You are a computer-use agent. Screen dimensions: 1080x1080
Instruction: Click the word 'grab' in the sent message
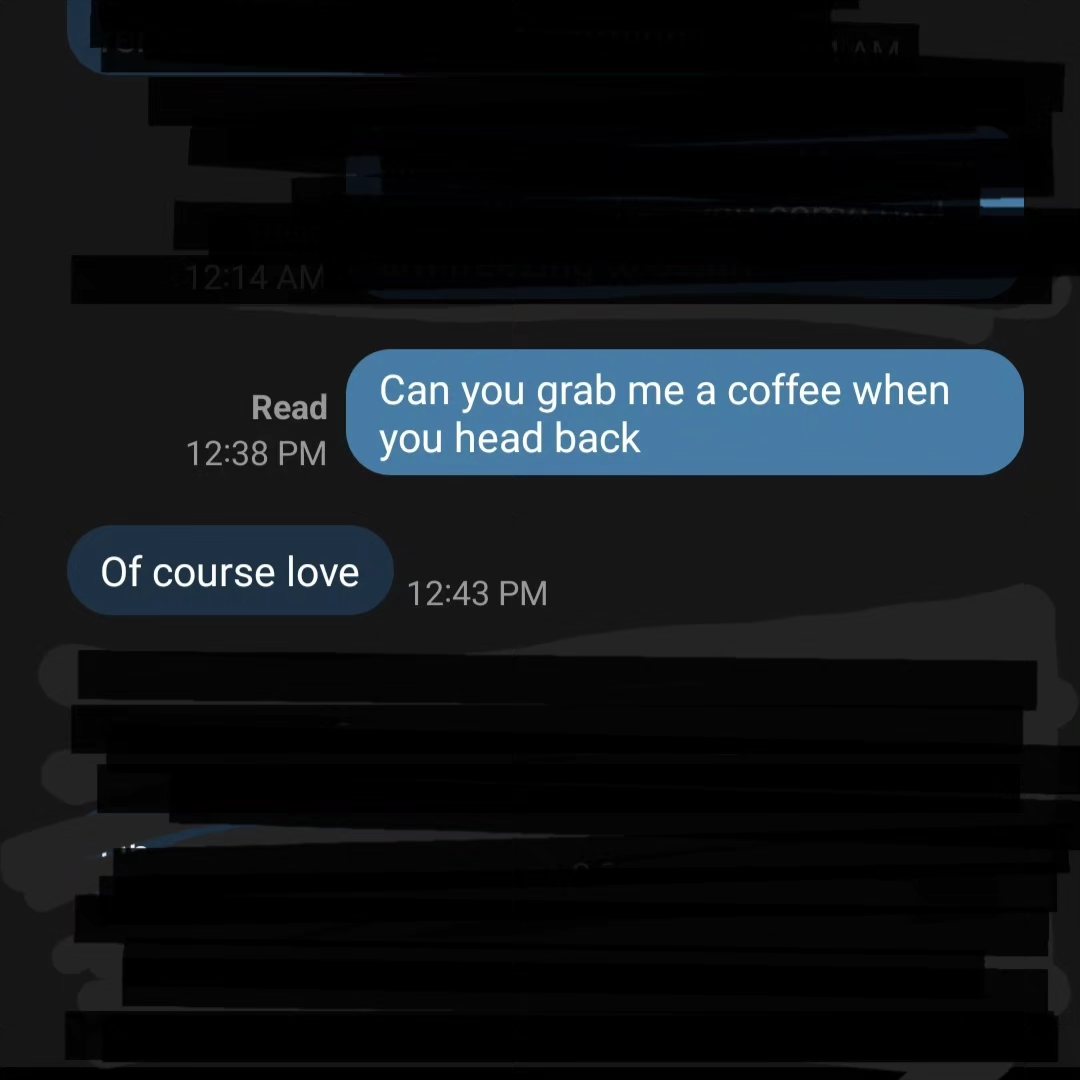[576, 393]
